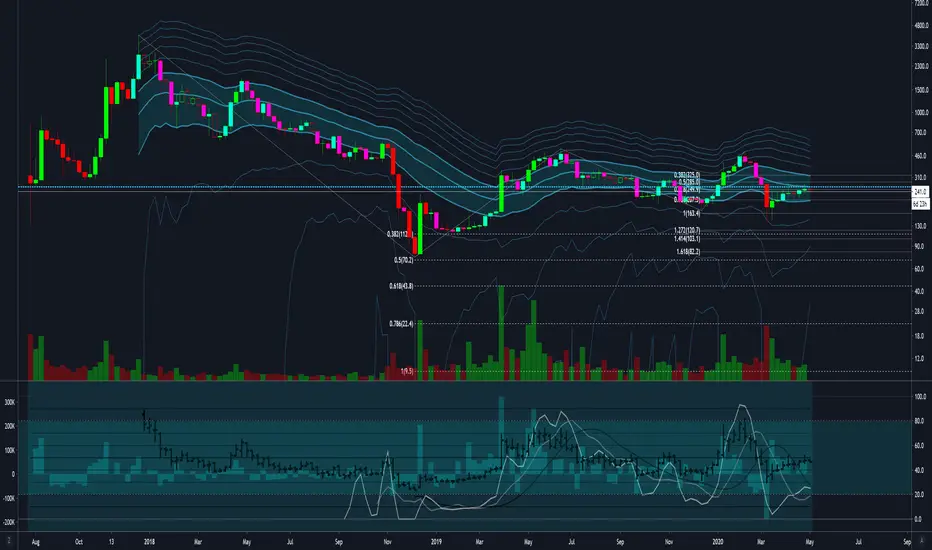The image size is (932, 550).
Task: Select the 1(9.5) Fibonacci level label
Action: click(407, 372)
